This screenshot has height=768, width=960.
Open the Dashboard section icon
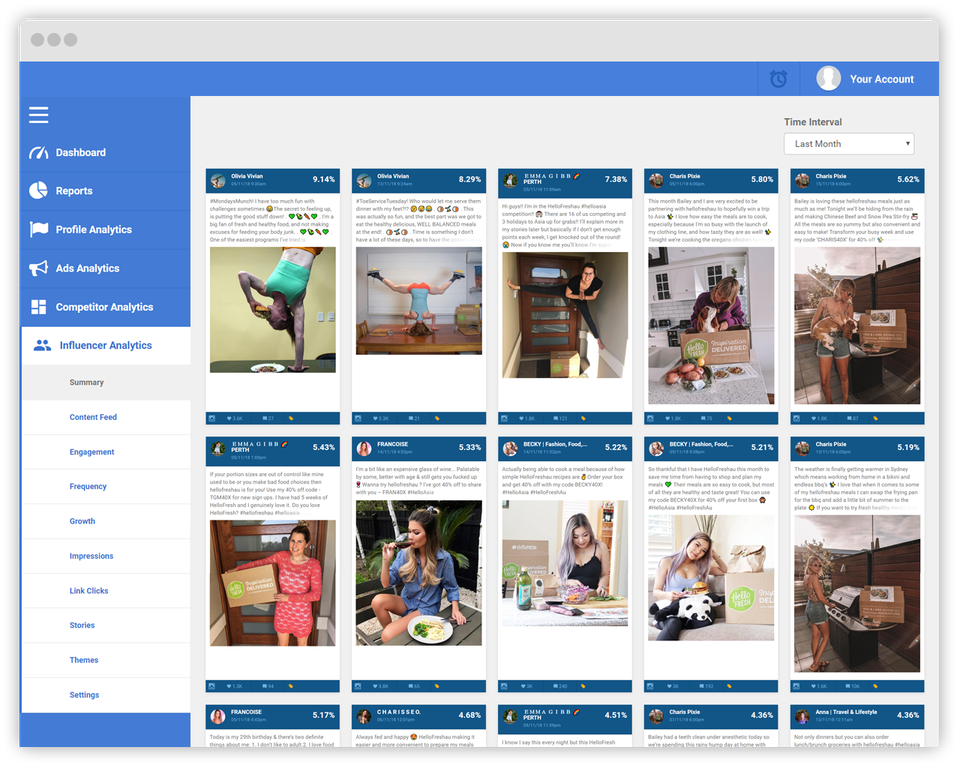(41, 152)
